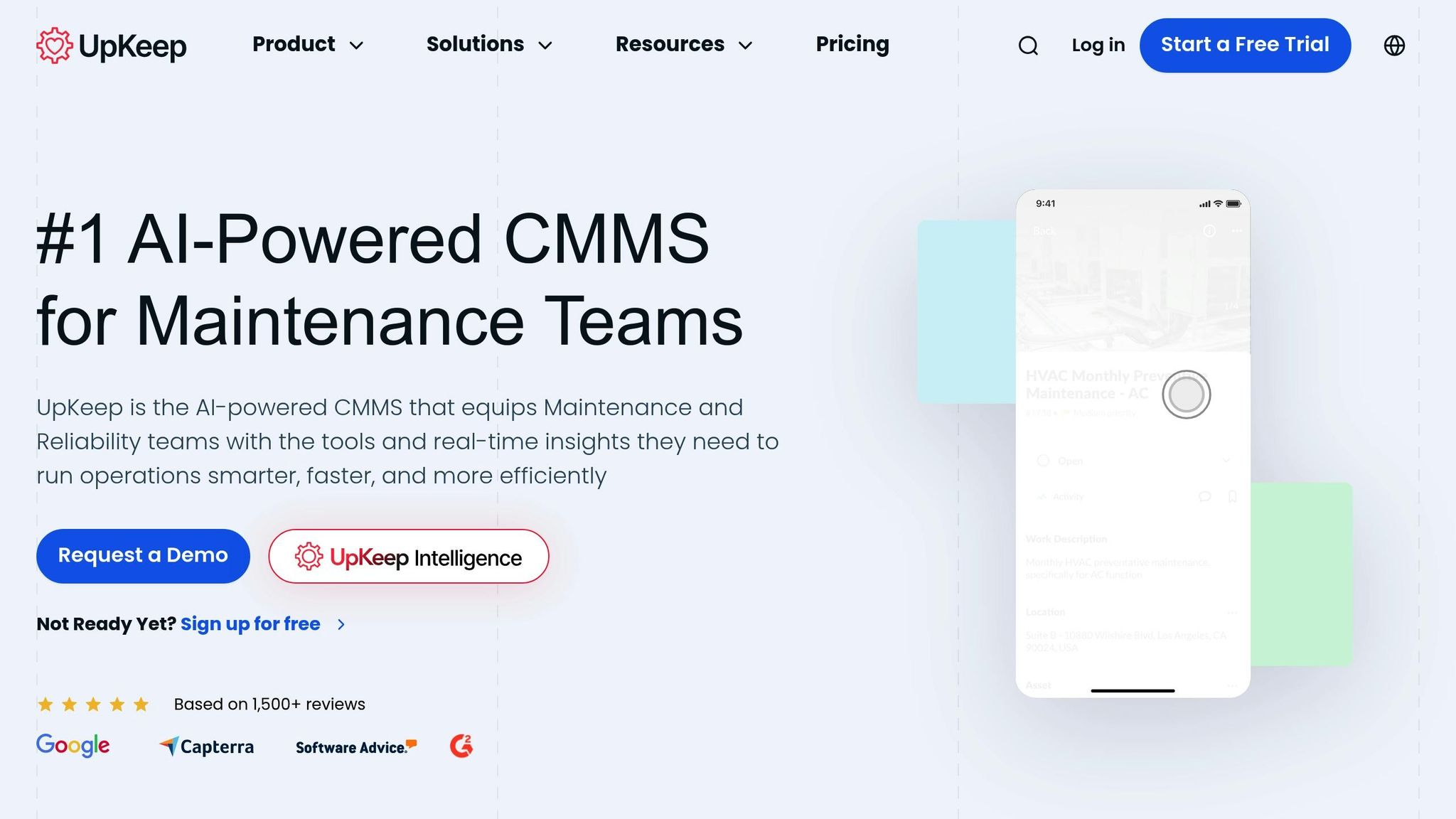Tap the circular touch indicator on phone mockup
This screenshot has width=1456, height=819.
coord(1186,395)
